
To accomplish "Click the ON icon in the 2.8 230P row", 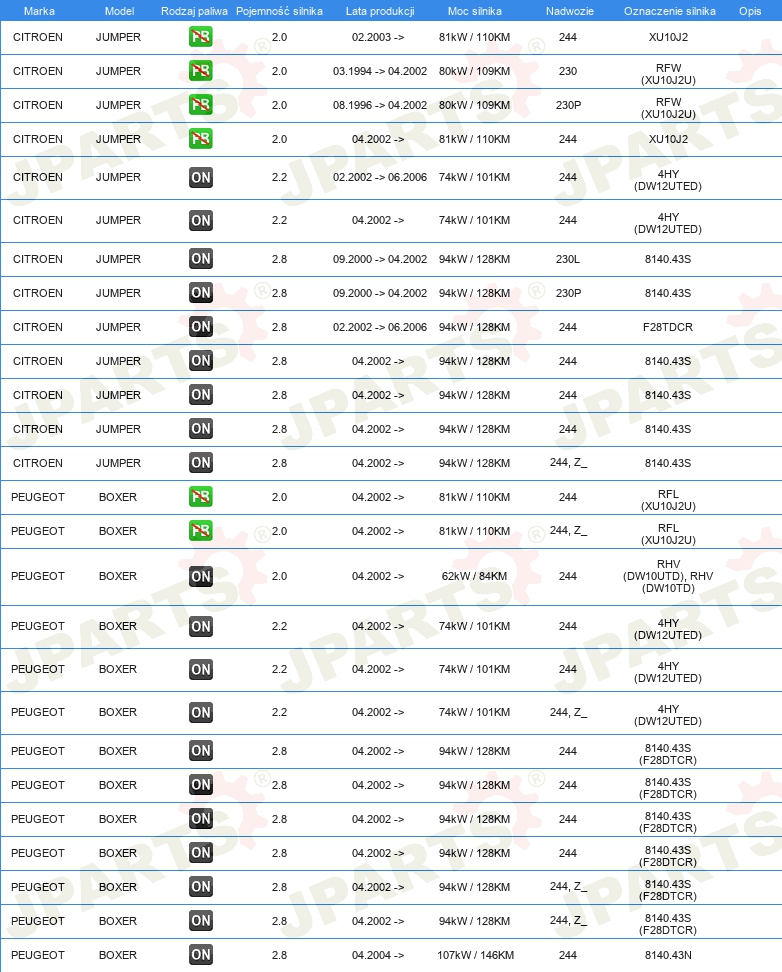I will pyautogui.click(x=200, y=293).
